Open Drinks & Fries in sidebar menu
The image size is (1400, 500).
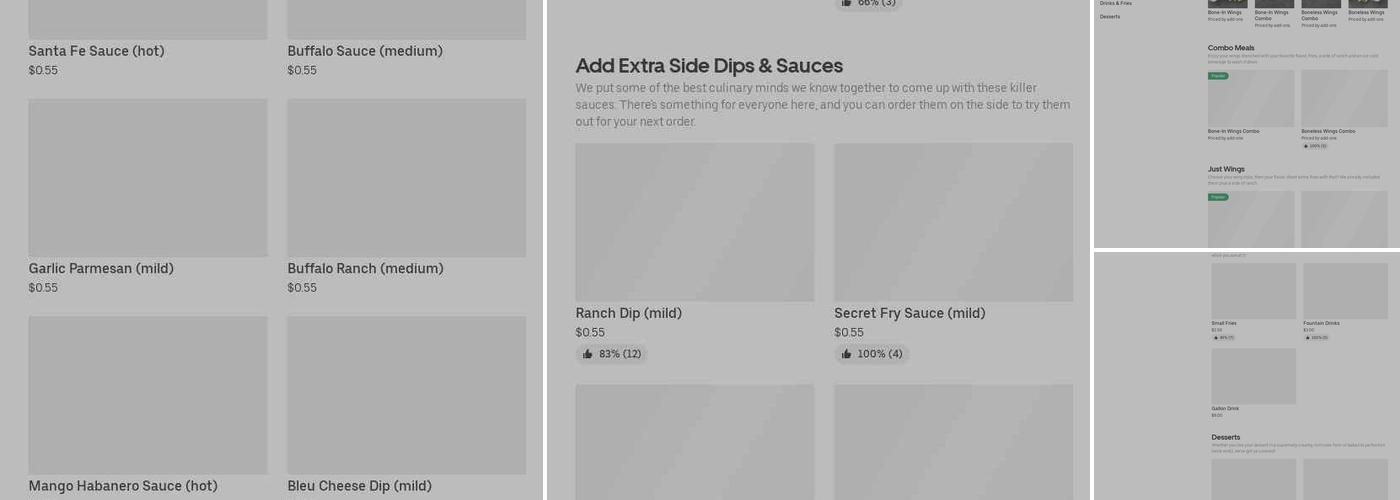[1116, 4]
